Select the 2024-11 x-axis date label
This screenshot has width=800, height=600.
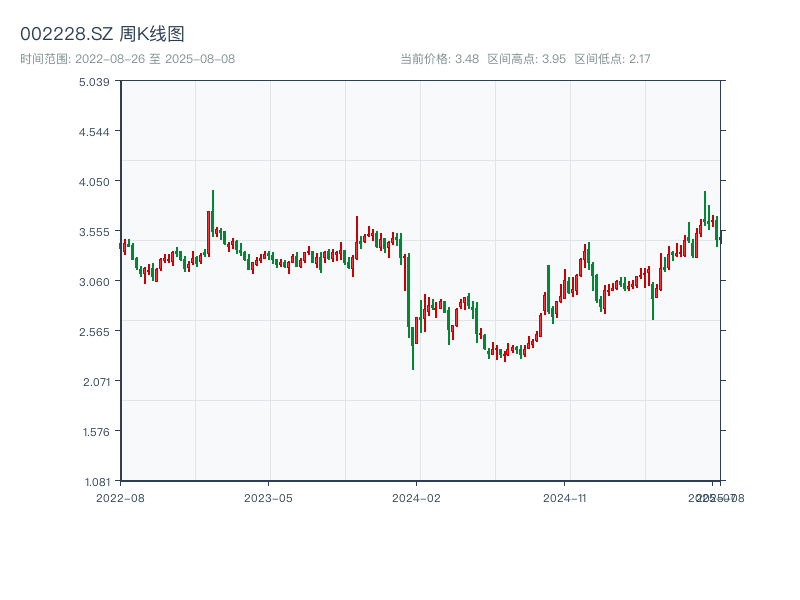click(566, 497)
